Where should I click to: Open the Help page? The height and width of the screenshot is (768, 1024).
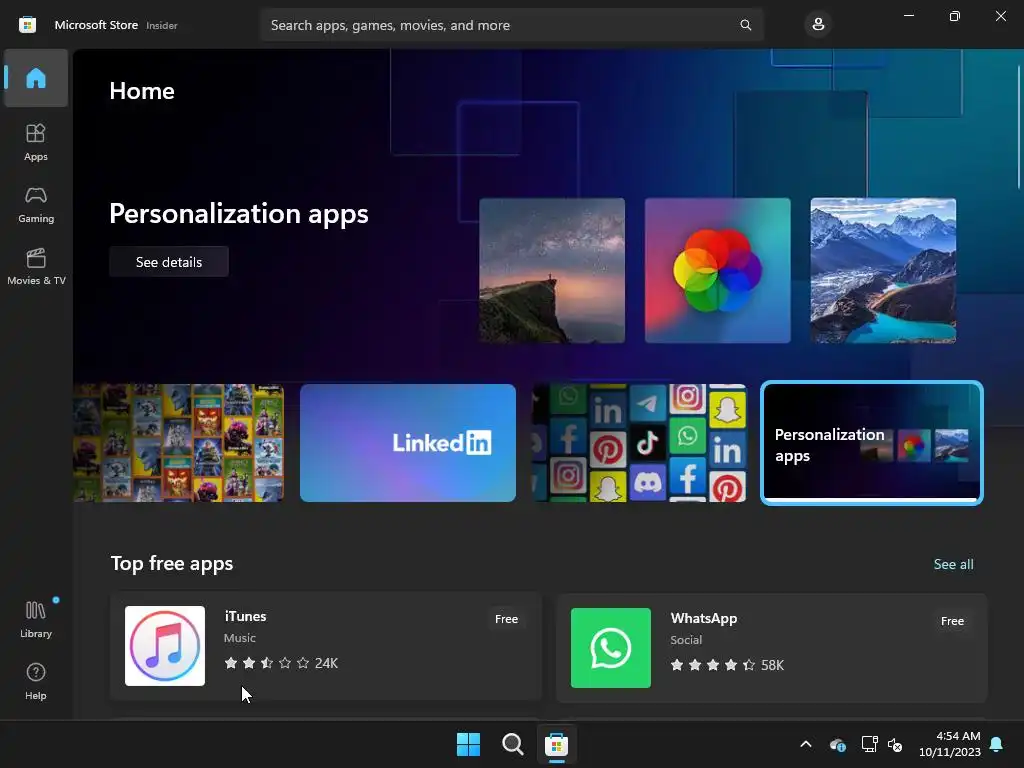point(36,681)
